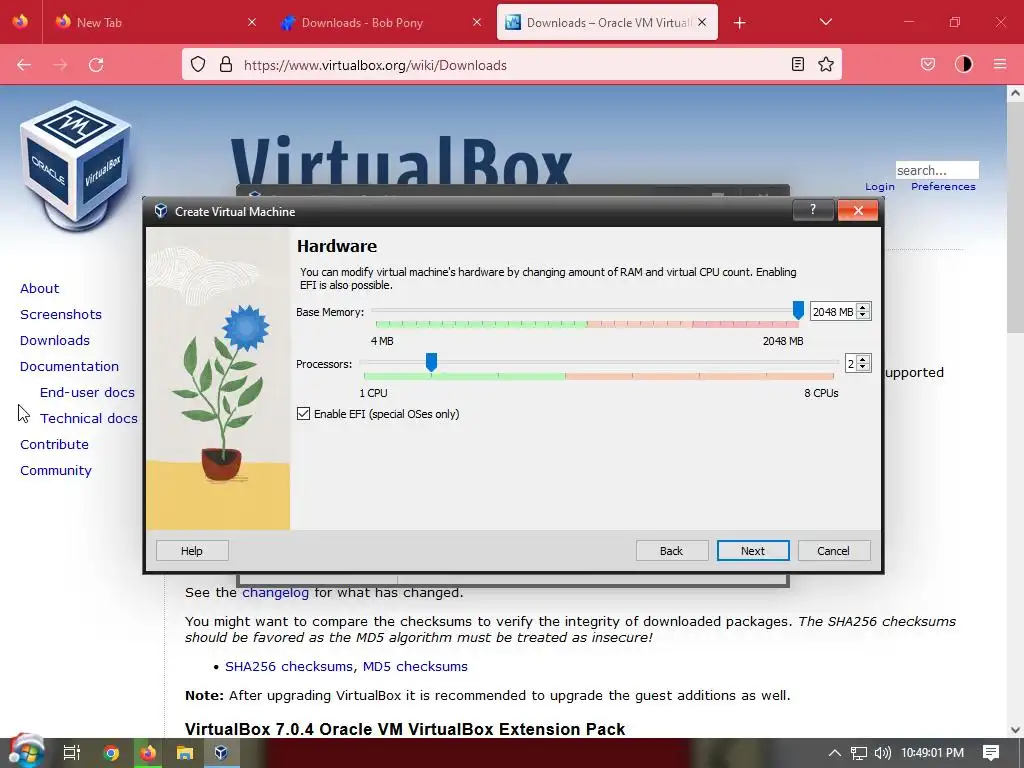1024x768 pixels.
Task: Open the SHA256 checksums link
Action: point(289,666)
